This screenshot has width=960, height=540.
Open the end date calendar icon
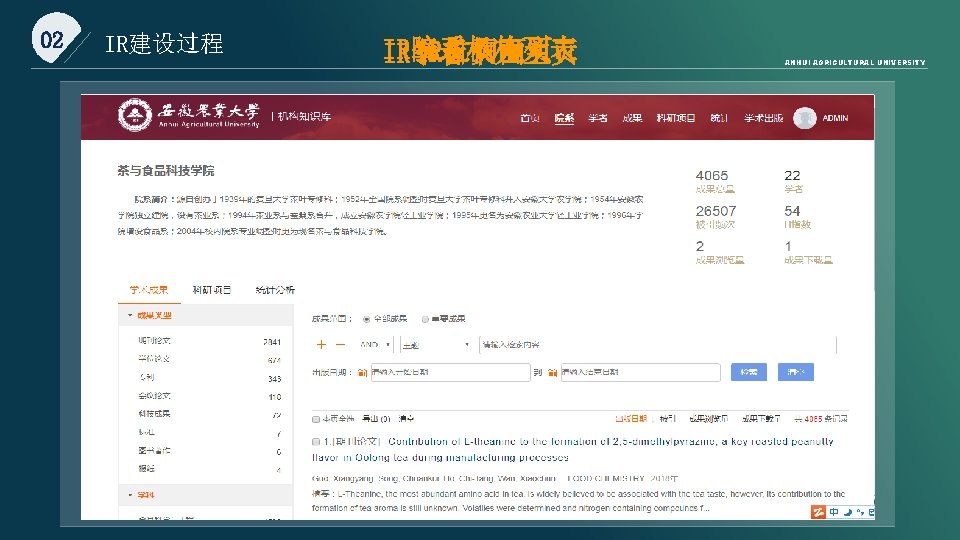[553, 372]
